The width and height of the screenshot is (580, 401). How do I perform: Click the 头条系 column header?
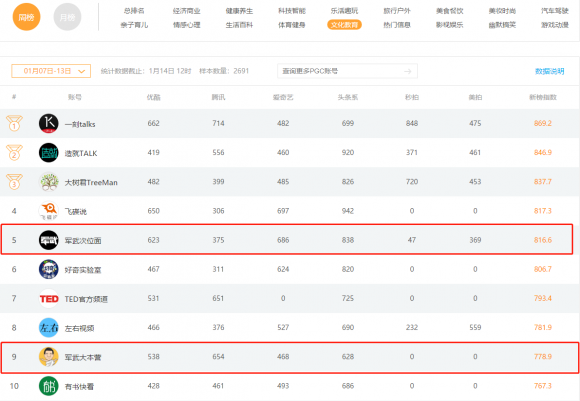[x=348, y=97]
